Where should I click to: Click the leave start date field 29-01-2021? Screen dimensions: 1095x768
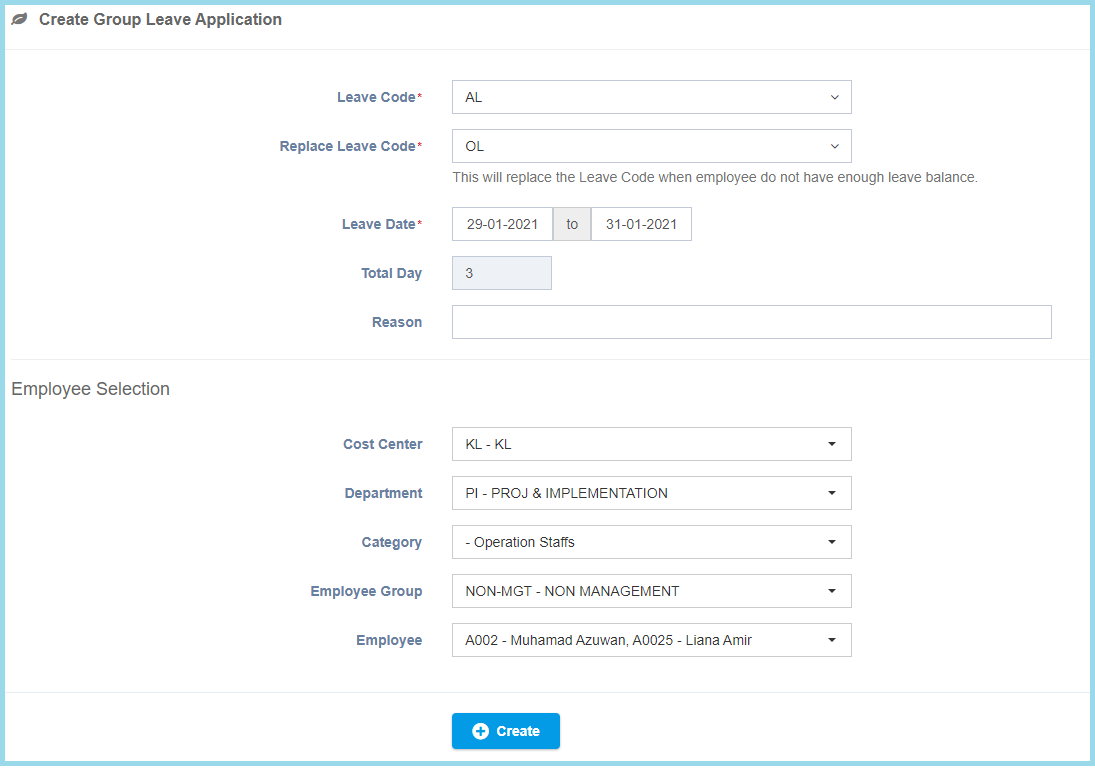click(x=502, y=224)
